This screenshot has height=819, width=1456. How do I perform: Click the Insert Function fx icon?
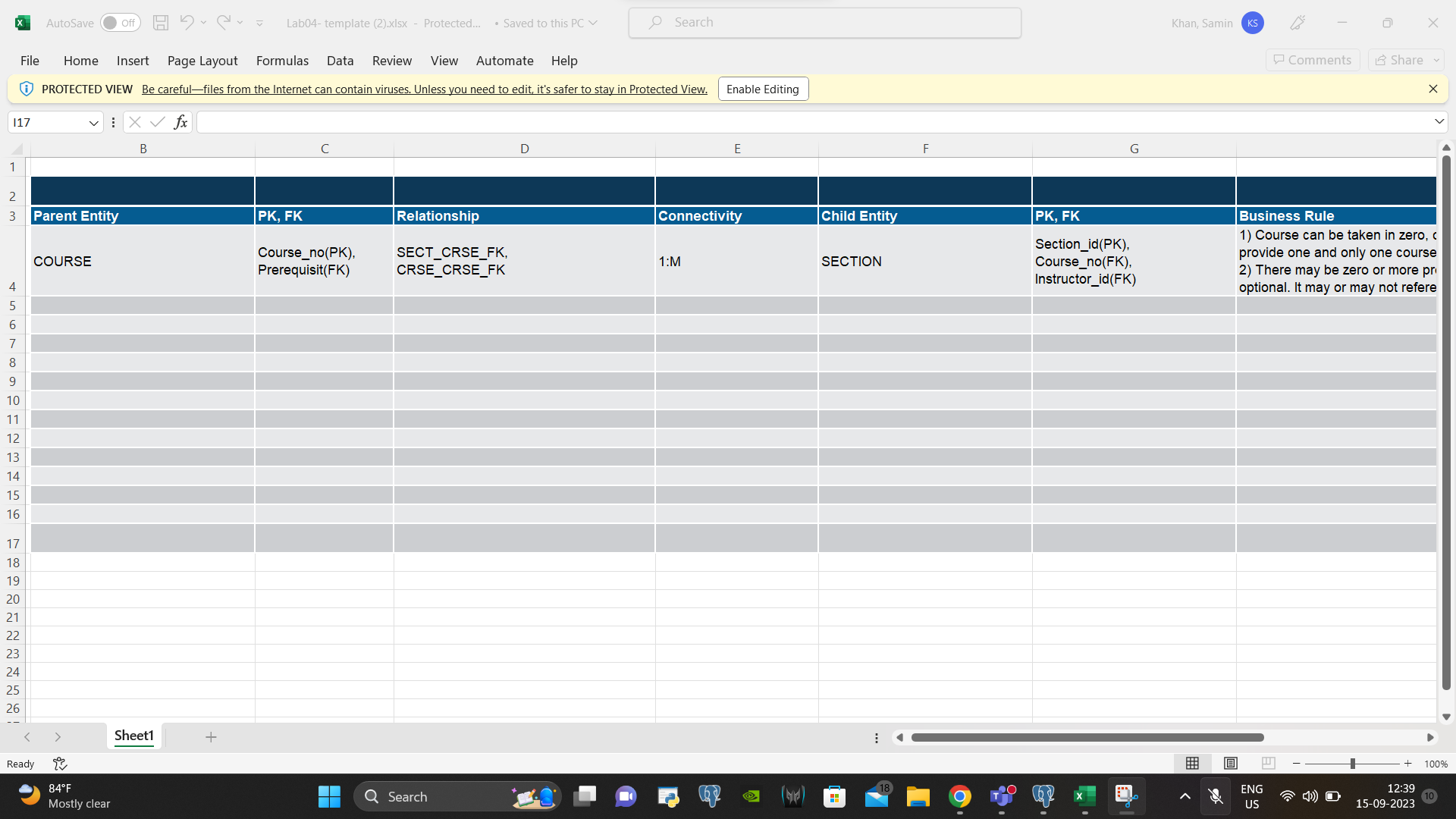180,122
